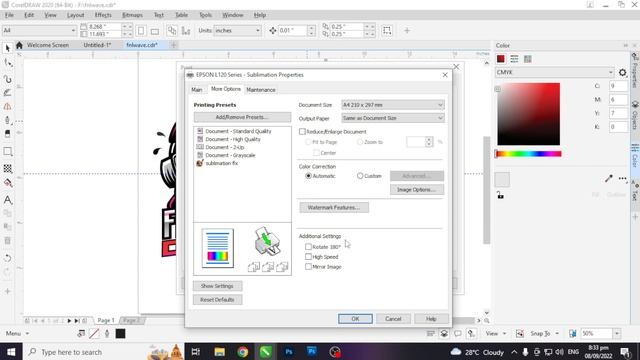The height and width of the screenshot is (360, 640).
Task: Expand the View dropdown in status bar
Action: pos(504,333)
